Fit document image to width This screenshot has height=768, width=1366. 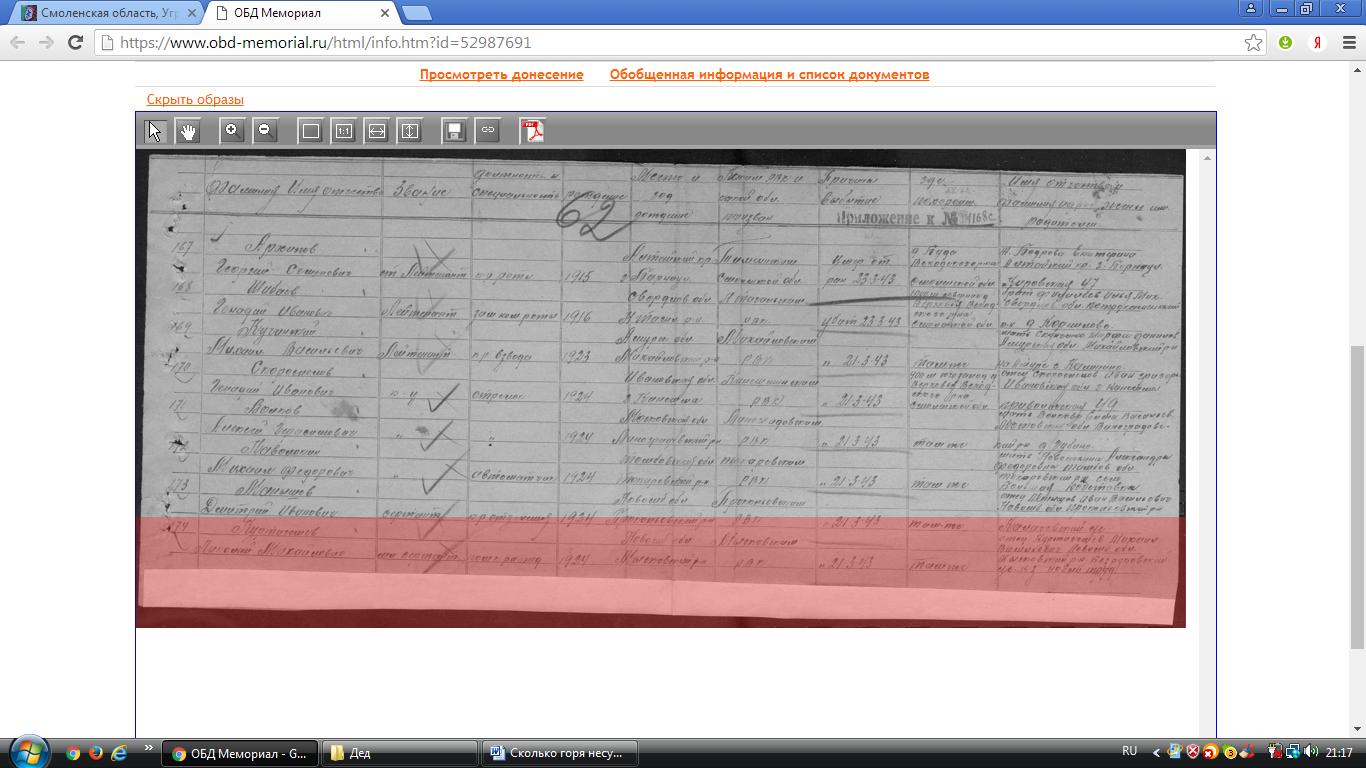(x=377, y=131)
